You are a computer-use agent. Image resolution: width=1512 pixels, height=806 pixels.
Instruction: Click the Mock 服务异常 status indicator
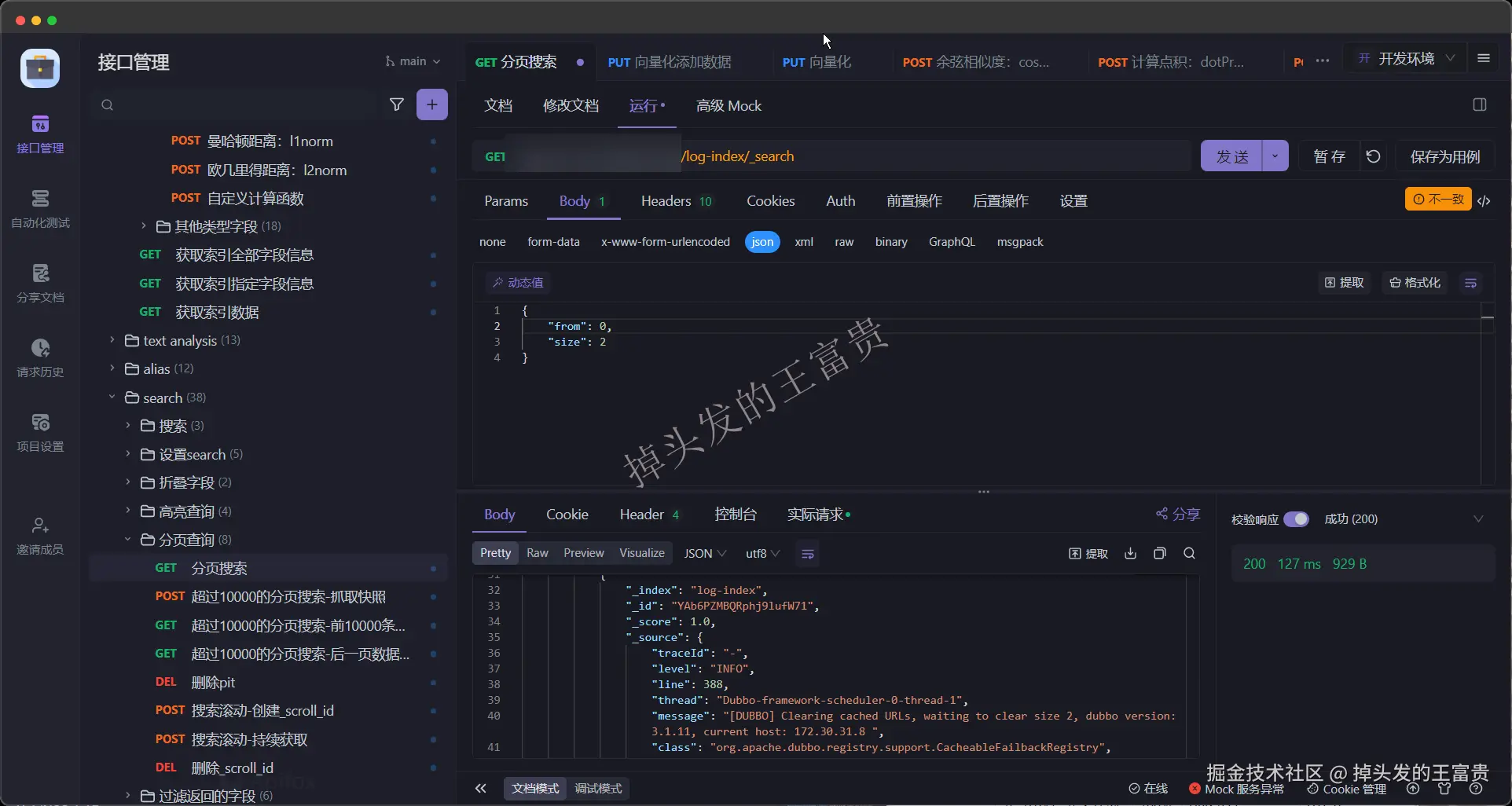click(x=1237, y=789)
